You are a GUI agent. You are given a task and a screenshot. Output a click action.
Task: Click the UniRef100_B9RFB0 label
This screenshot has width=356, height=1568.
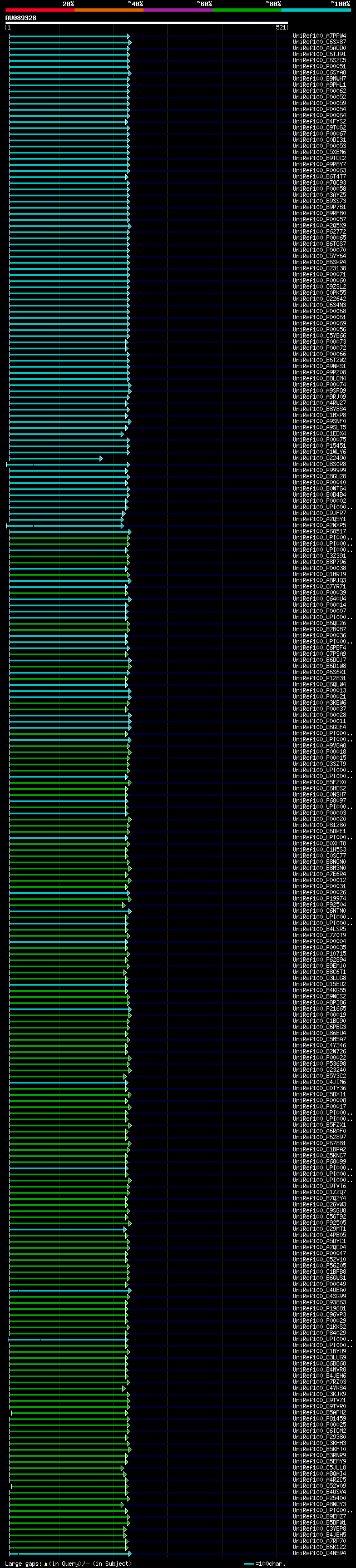[x=319, y=213]
